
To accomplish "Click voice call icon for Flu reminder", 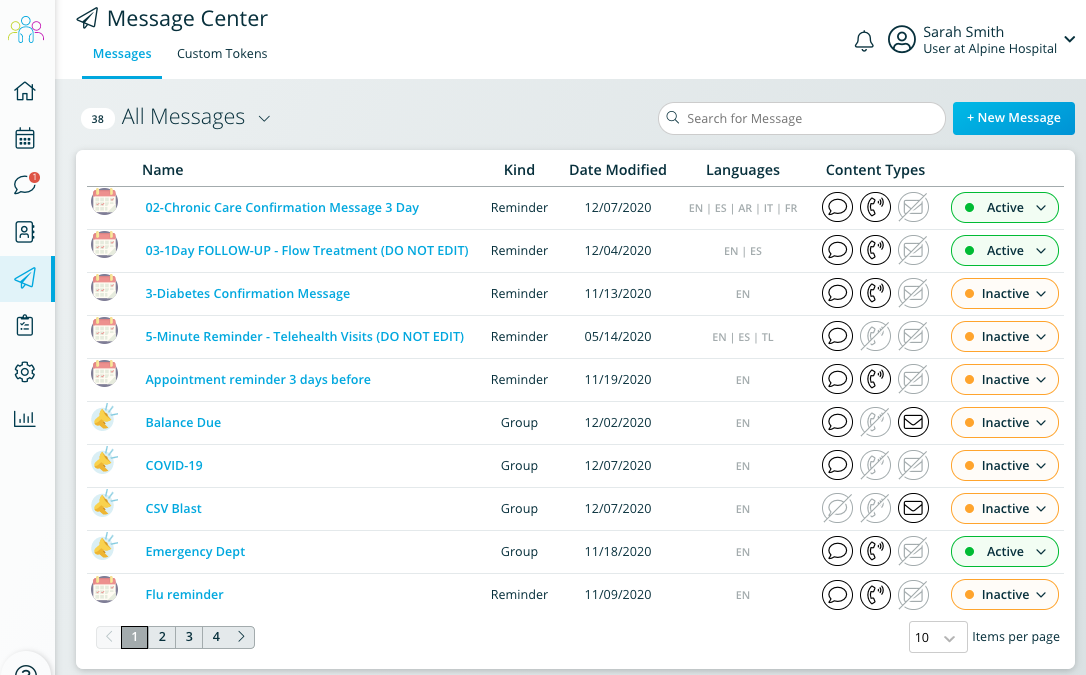I will [875, 595].
